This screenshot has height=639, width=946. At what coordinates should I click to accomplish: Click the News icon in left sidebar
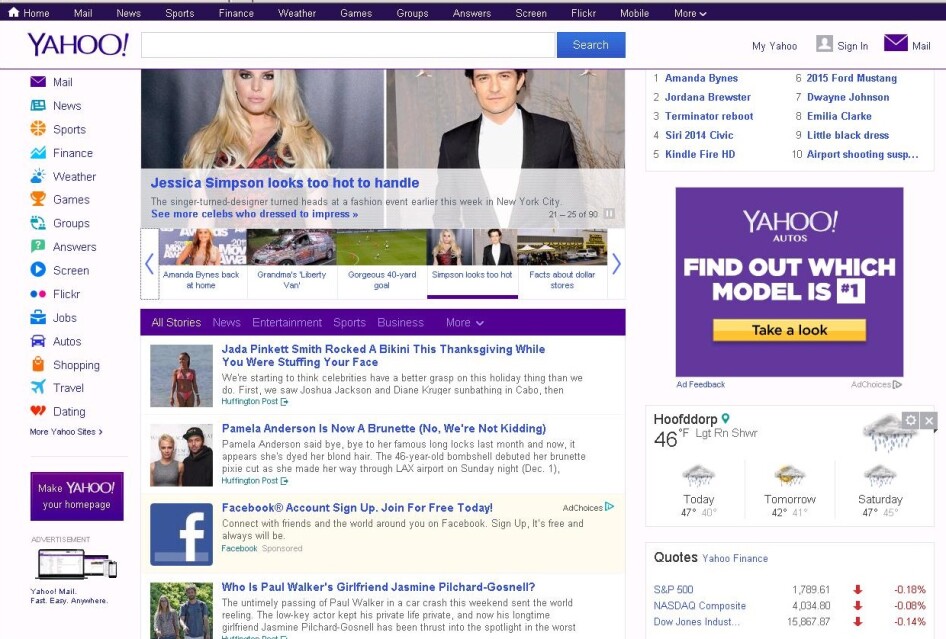click(38, 106)
